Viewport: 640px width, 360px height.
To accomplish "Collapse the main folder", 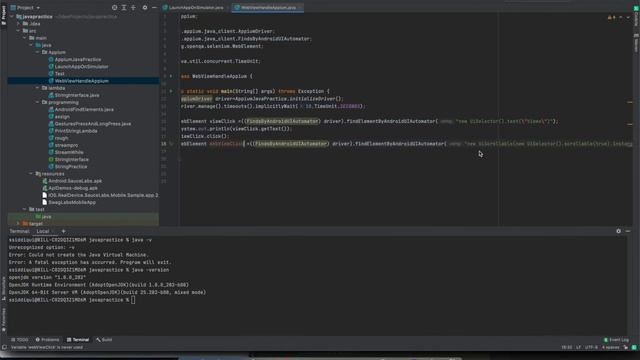I will 25,38.
